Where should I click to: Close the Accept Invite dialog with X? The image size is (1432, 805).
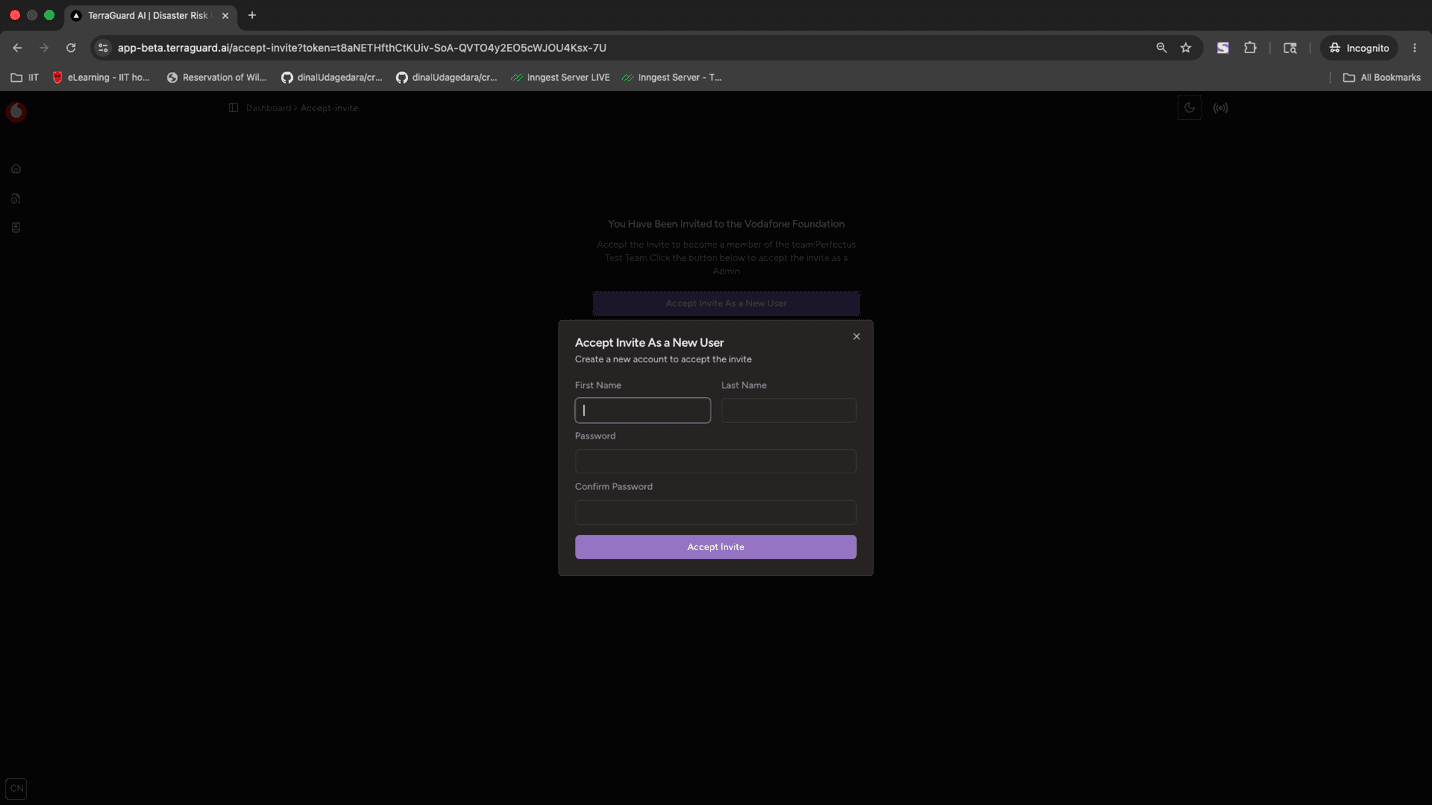click(x=856, y=336)
